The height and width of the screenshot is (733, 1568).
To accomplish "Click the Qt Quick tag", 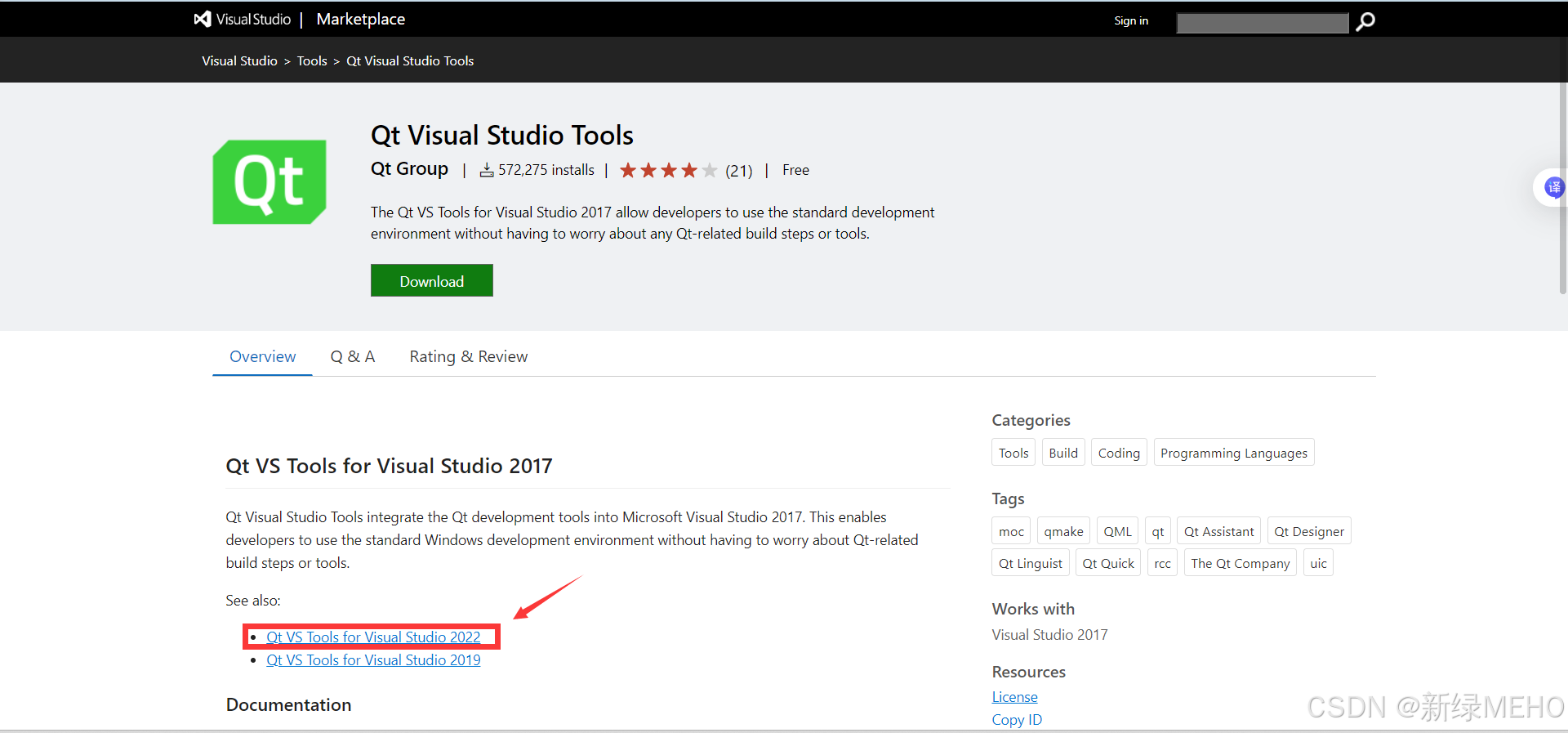I will [x=1108, y=563].
